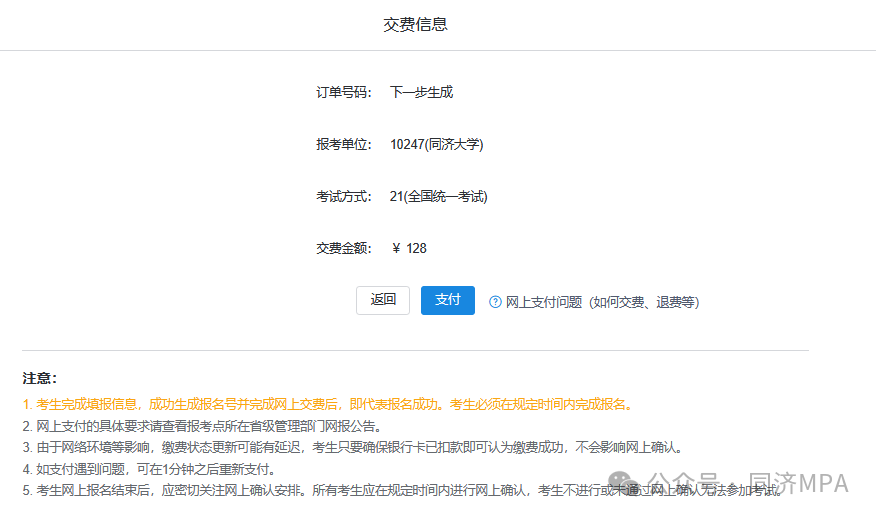
Task: Click notice 2 about 网上支付 requirements
Action: click(x=202, y=426)
